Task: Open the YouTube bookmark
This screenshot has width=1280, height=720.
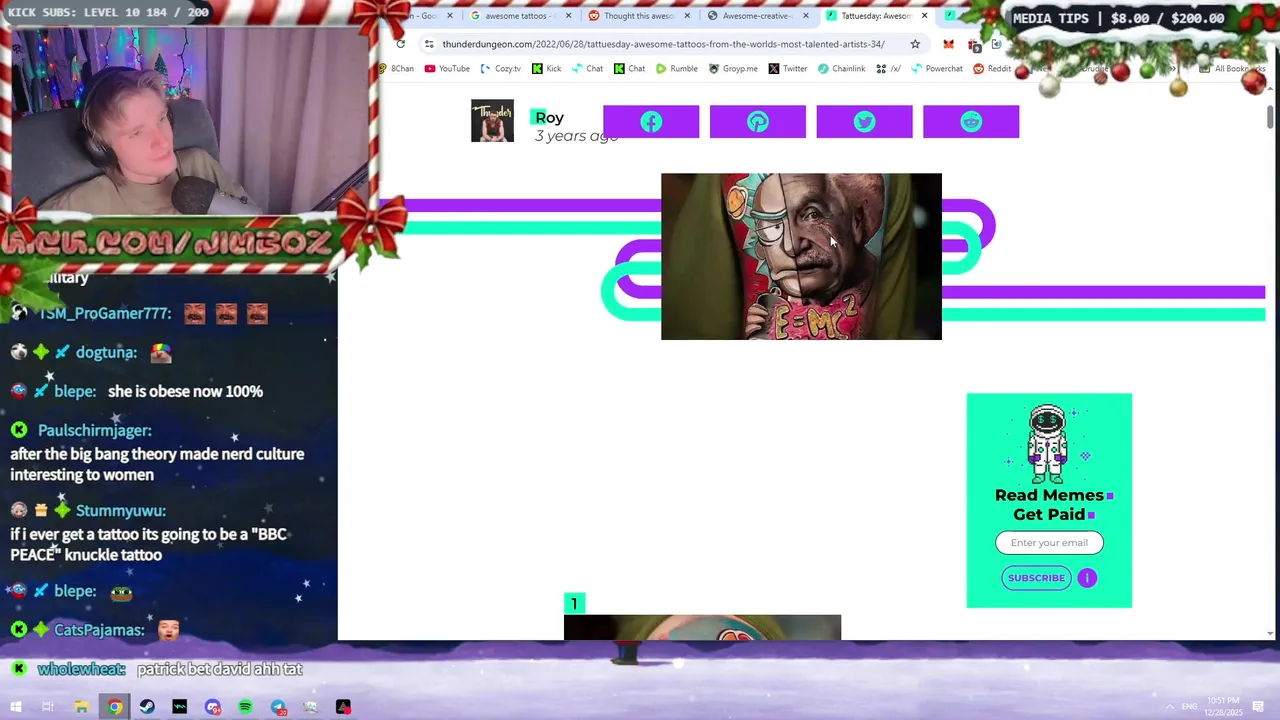Action: [x=447, y=69]
